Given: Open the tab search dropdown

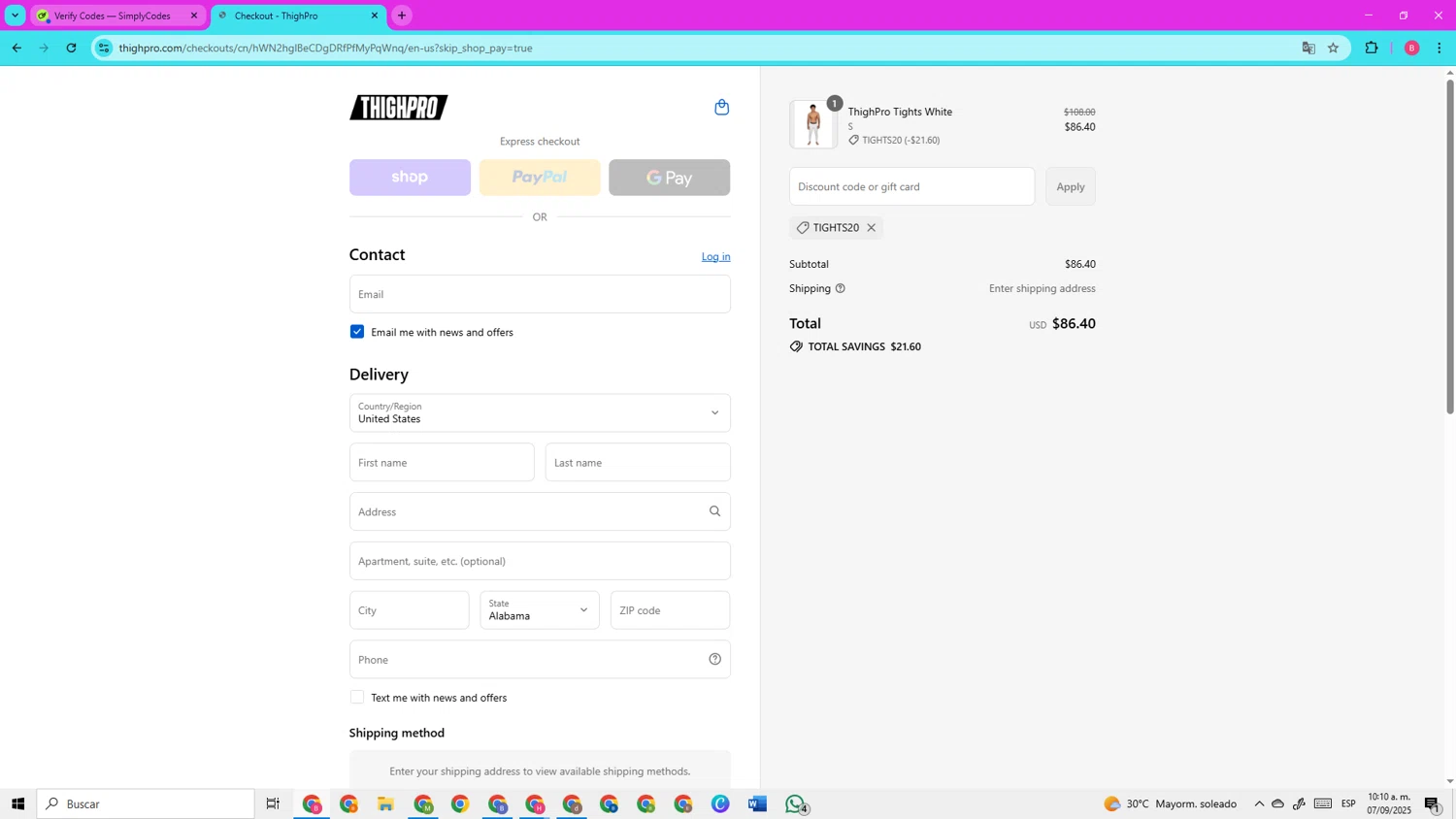Looking at the screenshot, I should point(15,16).
